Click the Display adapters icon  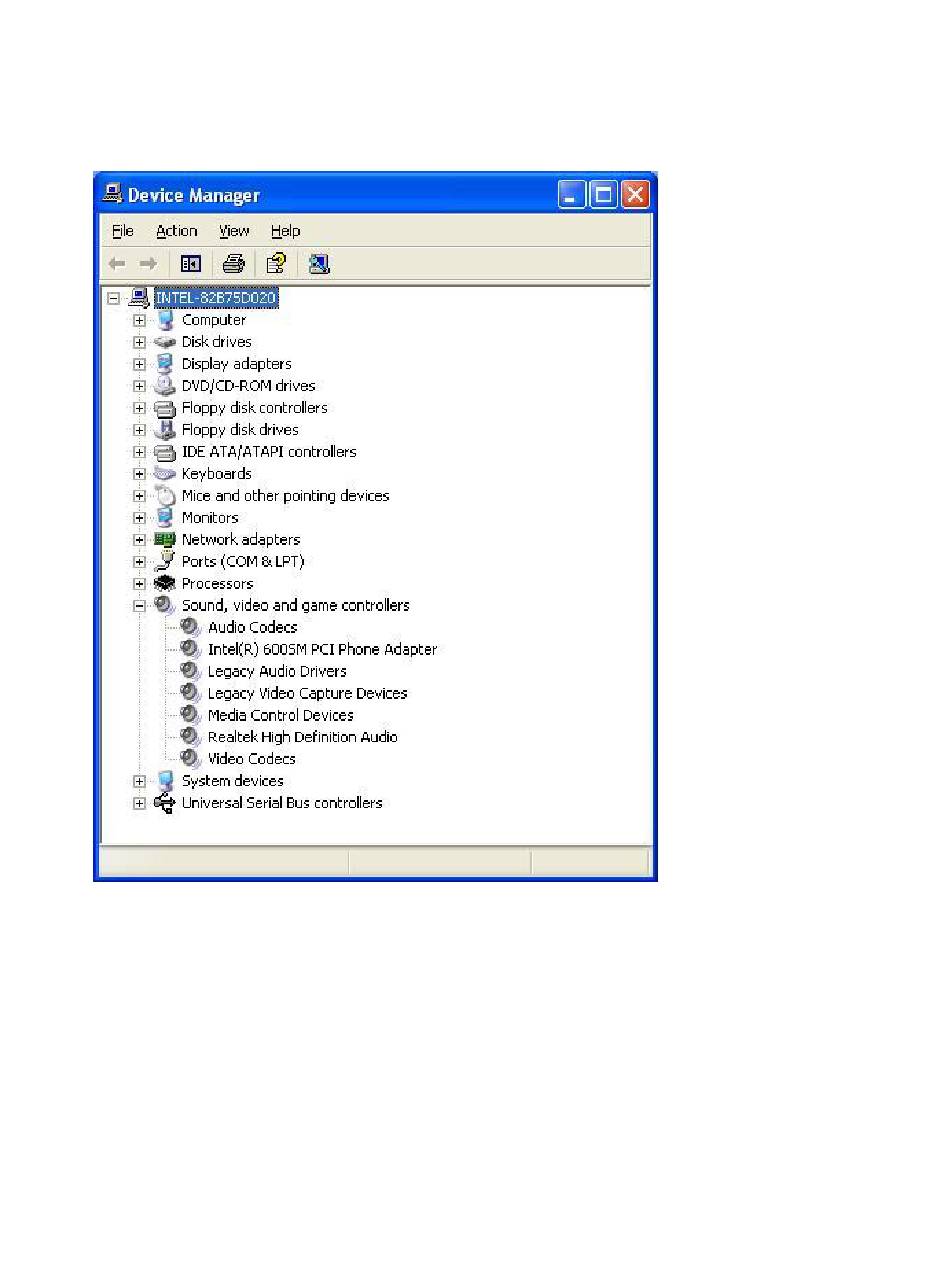click(165, 364)
